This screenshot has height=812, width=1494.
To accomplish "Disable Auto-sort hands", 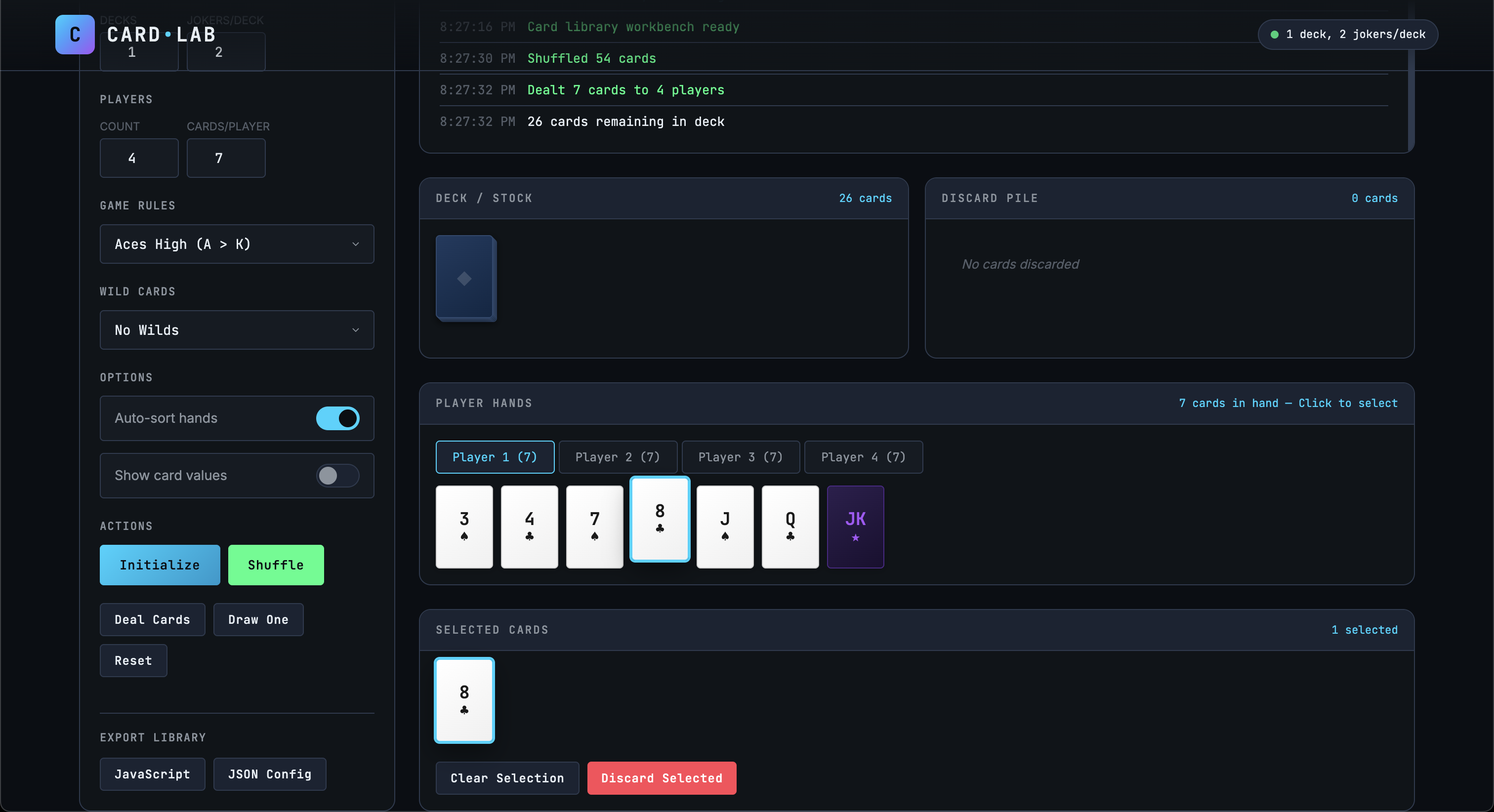I will [338, 417].
